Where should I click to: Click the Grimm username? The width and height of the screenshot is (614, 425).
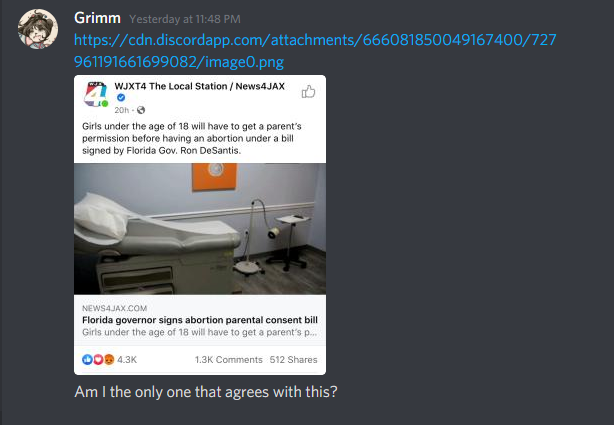[97, 18]
